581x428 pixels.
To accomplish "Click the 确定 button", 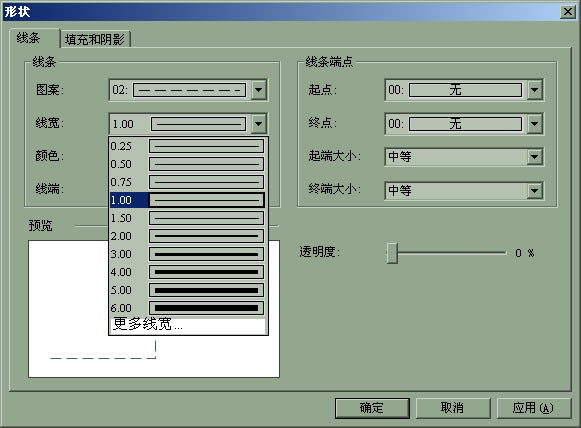I will (372, 408).
